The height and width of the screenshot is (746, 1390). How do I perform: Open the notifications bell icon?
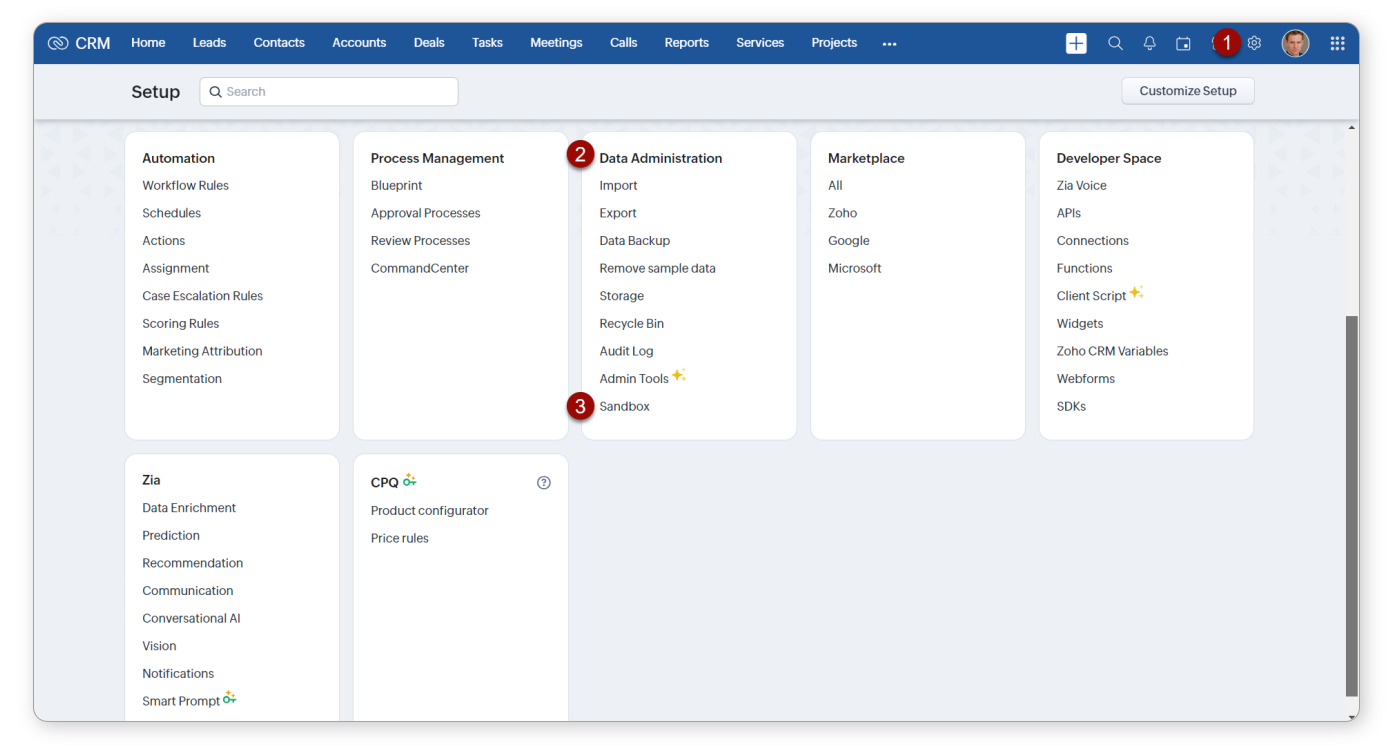pyautogui.click(x=1149, y=43)
